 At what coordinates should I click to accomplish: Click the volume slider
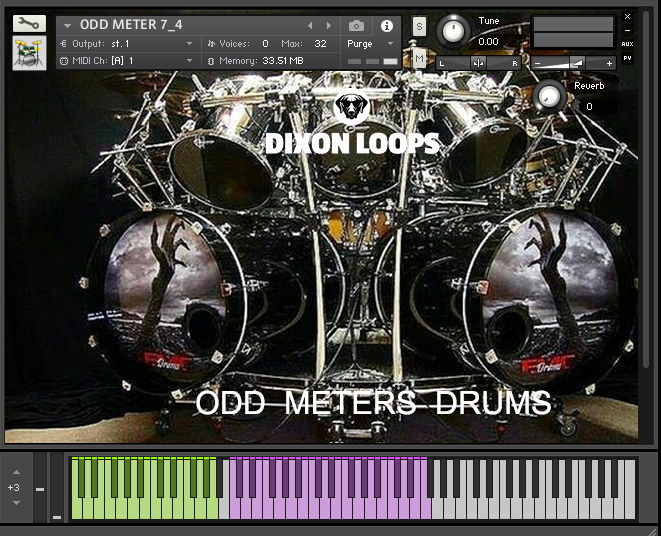tap(574, 63)
